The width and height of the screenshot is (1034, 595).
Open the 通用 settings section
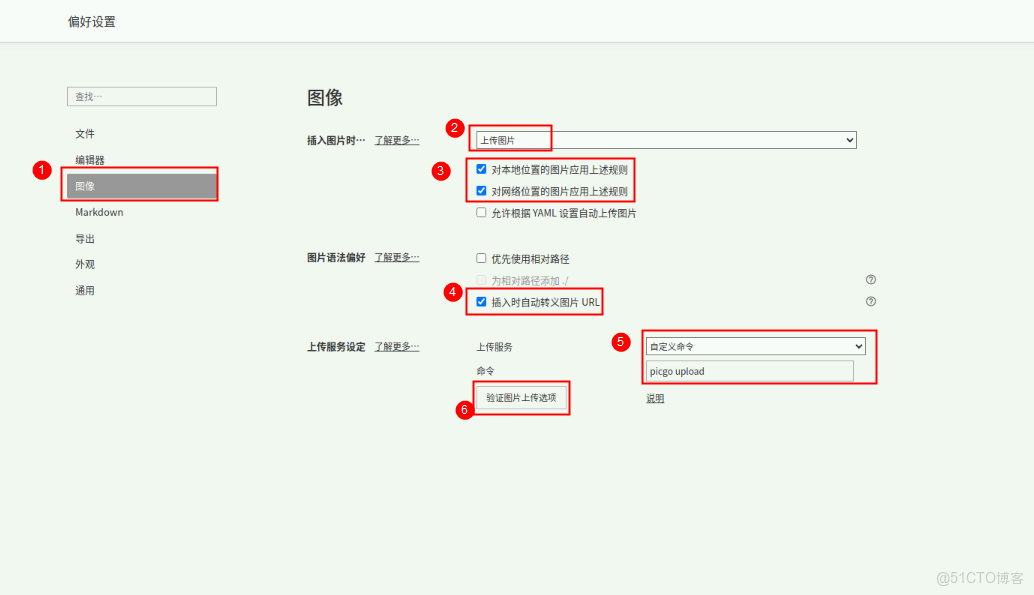tap(85, 290)
